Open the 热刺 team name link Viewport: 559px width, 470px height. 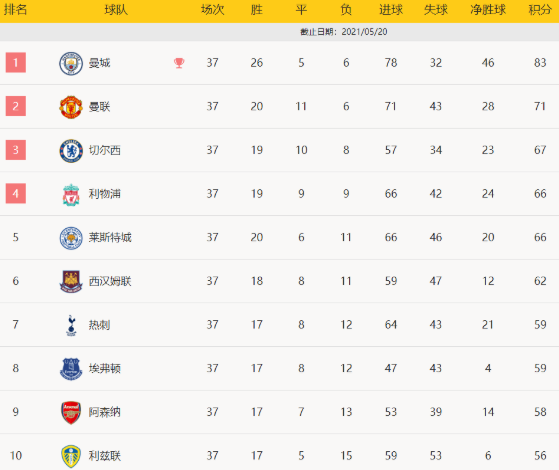tap(99, 325)
